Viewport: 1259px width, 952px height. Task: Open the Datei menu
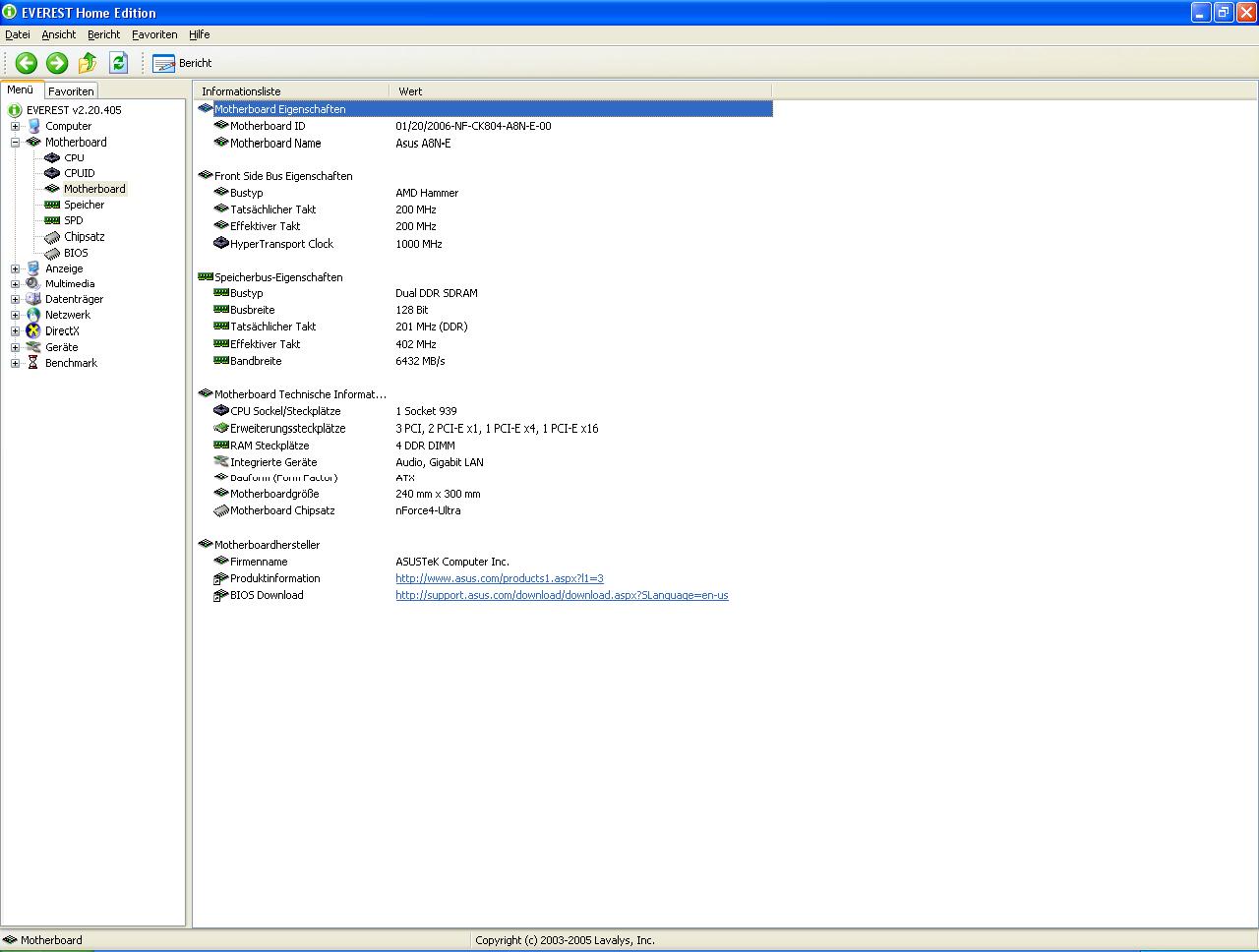(18, 34)
